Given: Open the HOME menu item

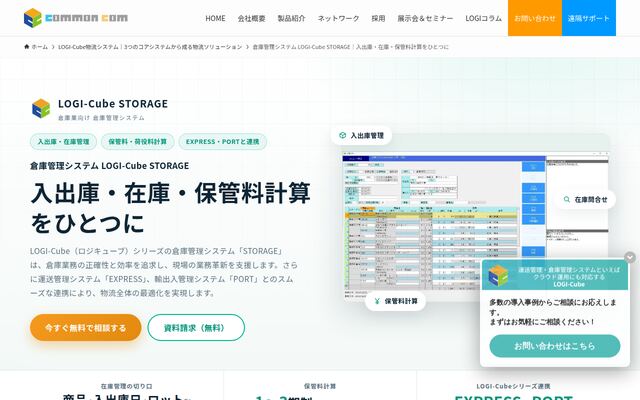Looking at the screenshot, I should coord(215,18).
